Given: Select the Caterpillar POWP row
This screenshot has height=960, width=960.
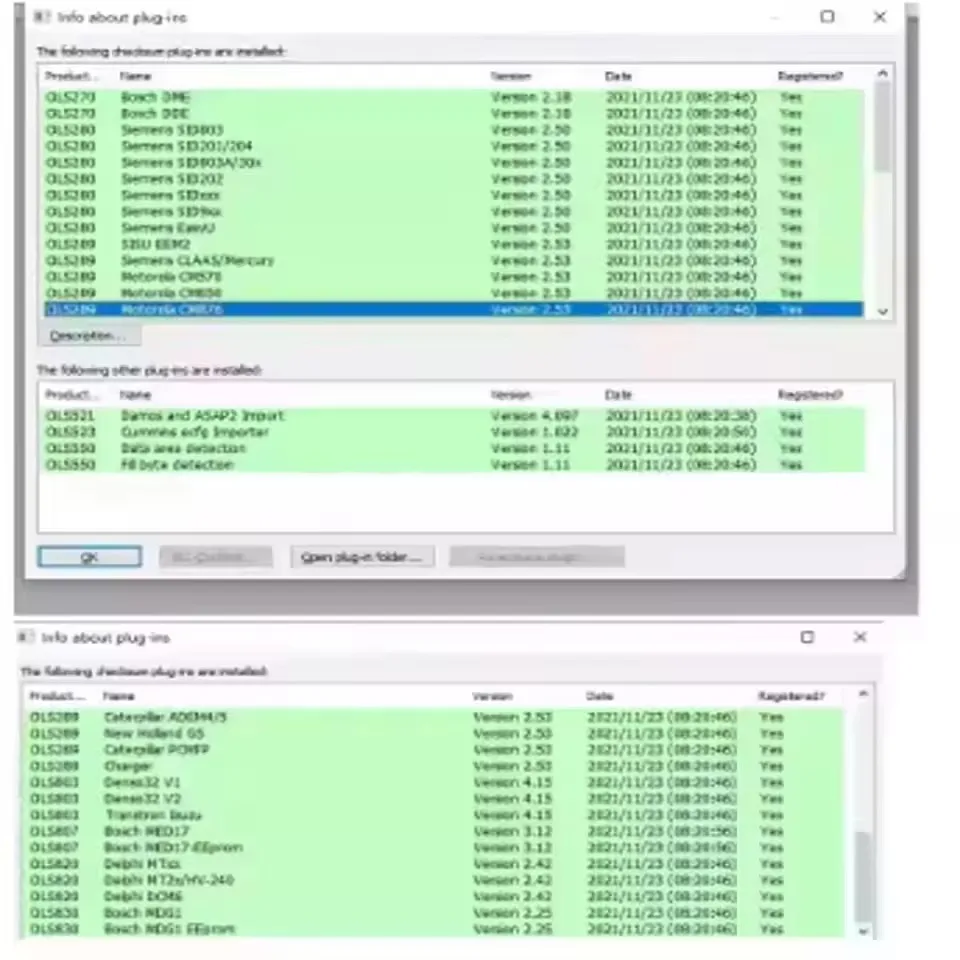Looking at the screenshot, I should pos(436,749).
